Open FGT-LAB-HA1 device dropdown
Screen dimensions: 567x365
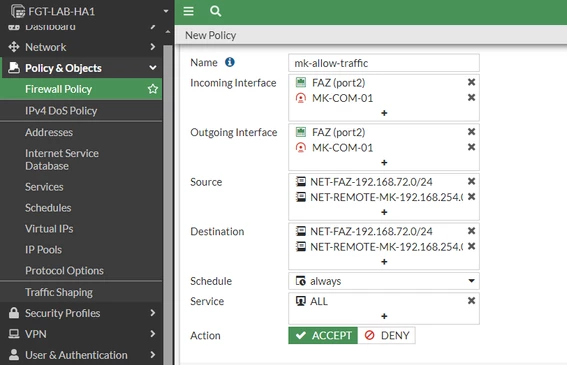[x=87, y=11]
